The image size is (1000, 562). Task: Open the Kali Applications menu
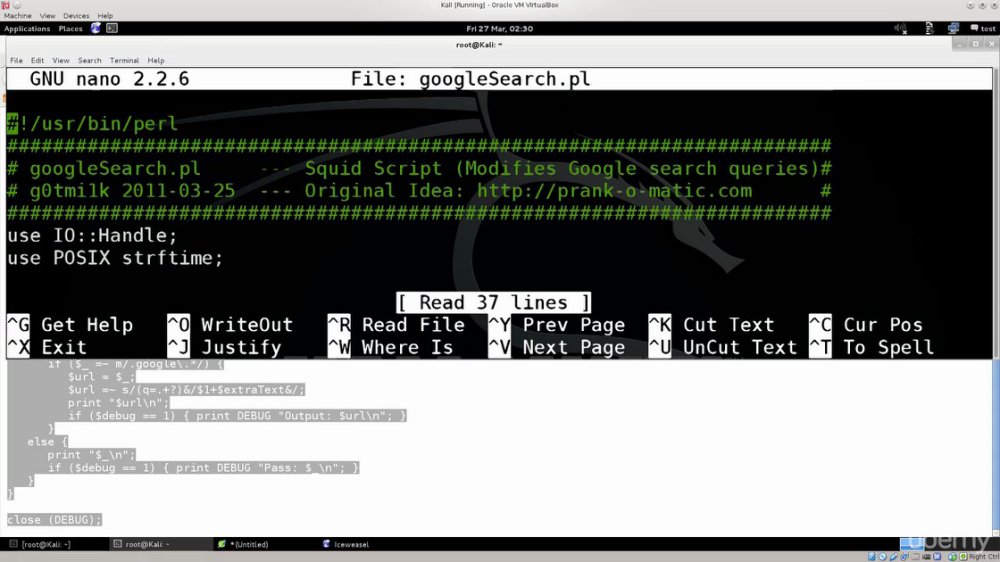[x=27, y=29]
